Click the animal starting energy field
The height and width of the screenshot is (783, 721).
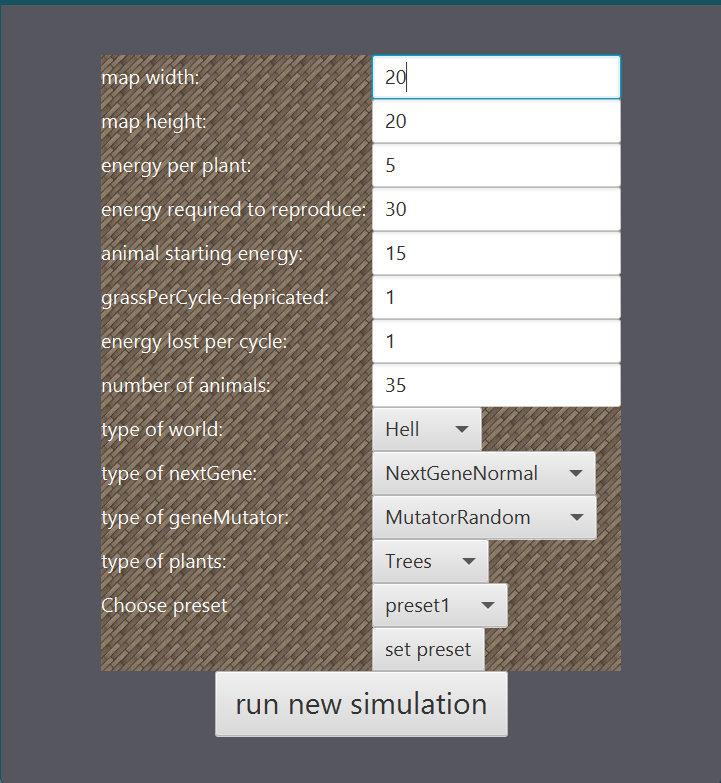[496, 253]
